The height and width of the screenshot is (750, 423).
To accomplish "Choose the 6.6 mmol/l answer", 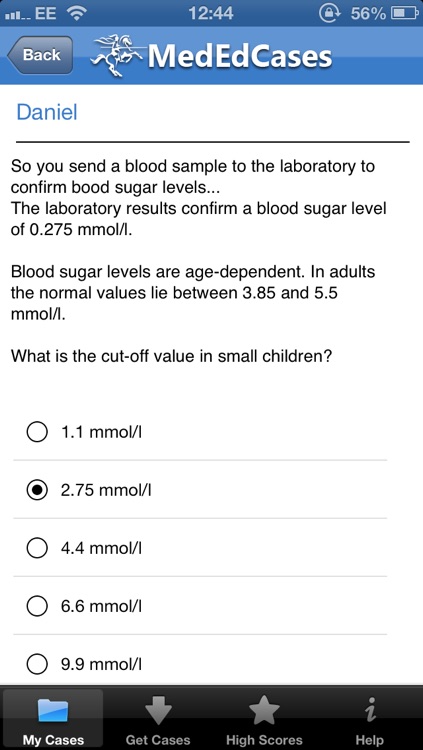I will [200, 606].
